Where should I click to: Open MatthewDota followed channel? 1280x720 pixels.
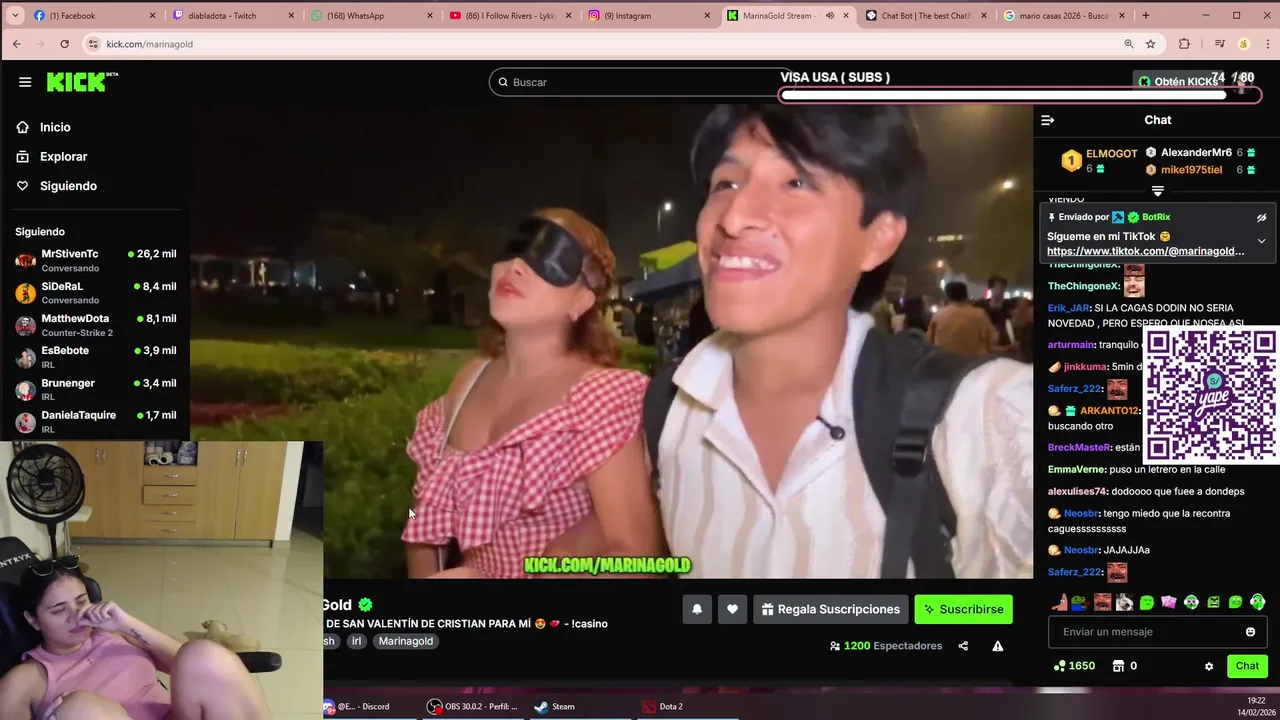pyautogui.click(x=95, y=325)
